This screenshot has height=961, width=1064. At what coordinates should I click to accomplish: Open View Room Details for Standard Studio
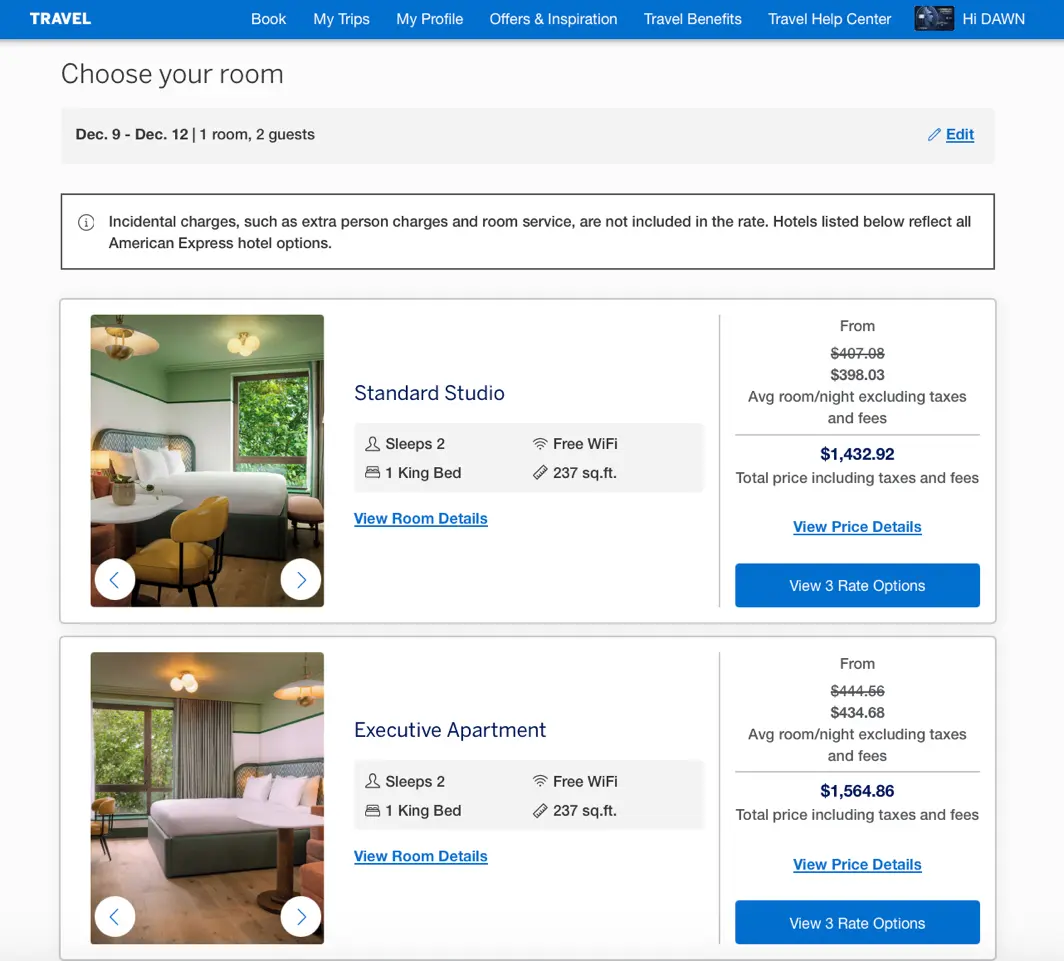[x=421, y=519]
